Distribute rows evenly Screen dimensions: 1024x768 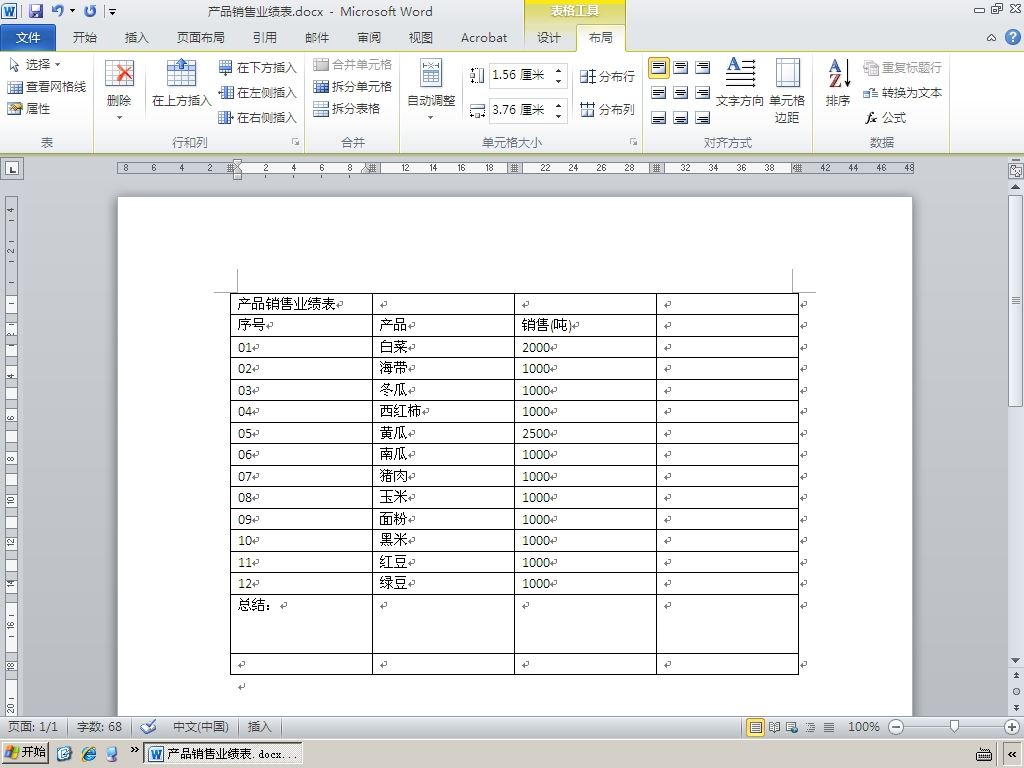[608, 76]
